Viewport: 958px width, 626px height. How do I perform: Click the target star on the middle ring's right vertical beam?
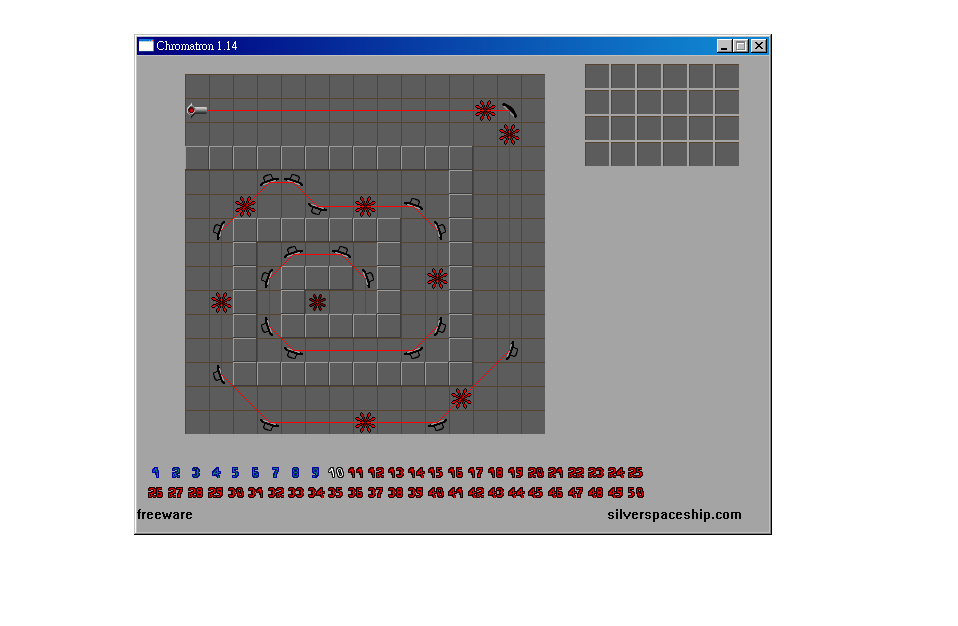[x=437, y=278]
